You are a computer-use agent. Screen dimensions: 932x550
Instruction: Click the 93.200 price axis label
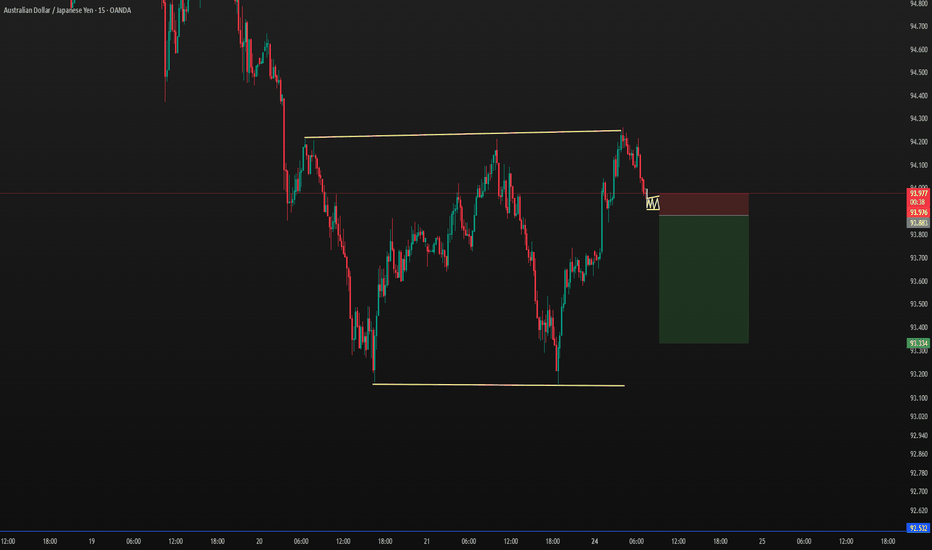(918, 374)
